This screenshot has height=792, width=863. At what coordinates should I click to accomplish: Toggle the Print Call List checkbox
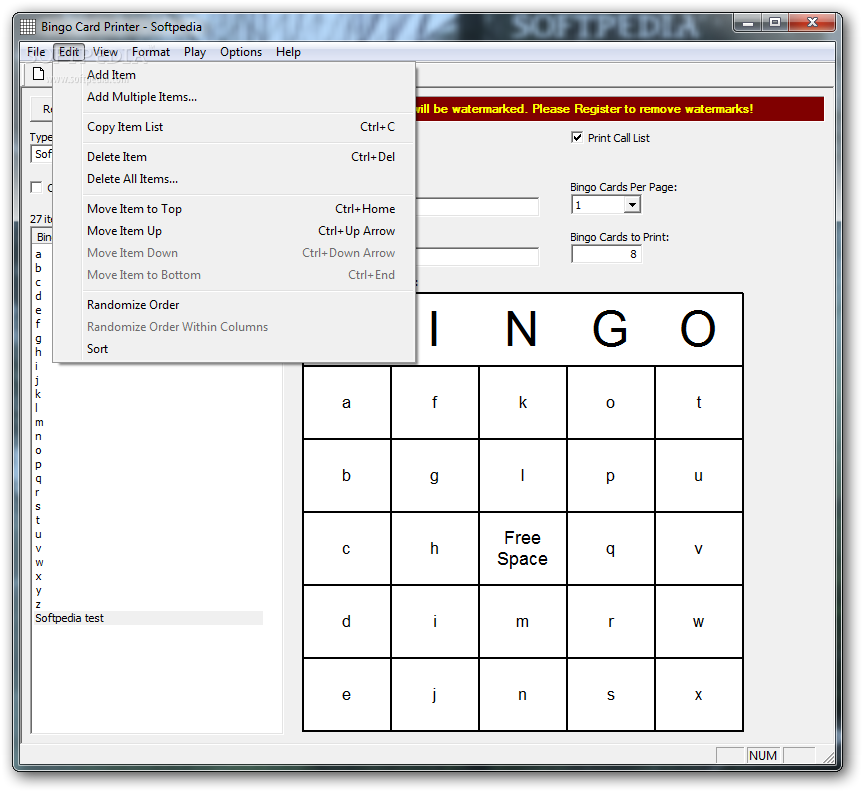[577, 138]
